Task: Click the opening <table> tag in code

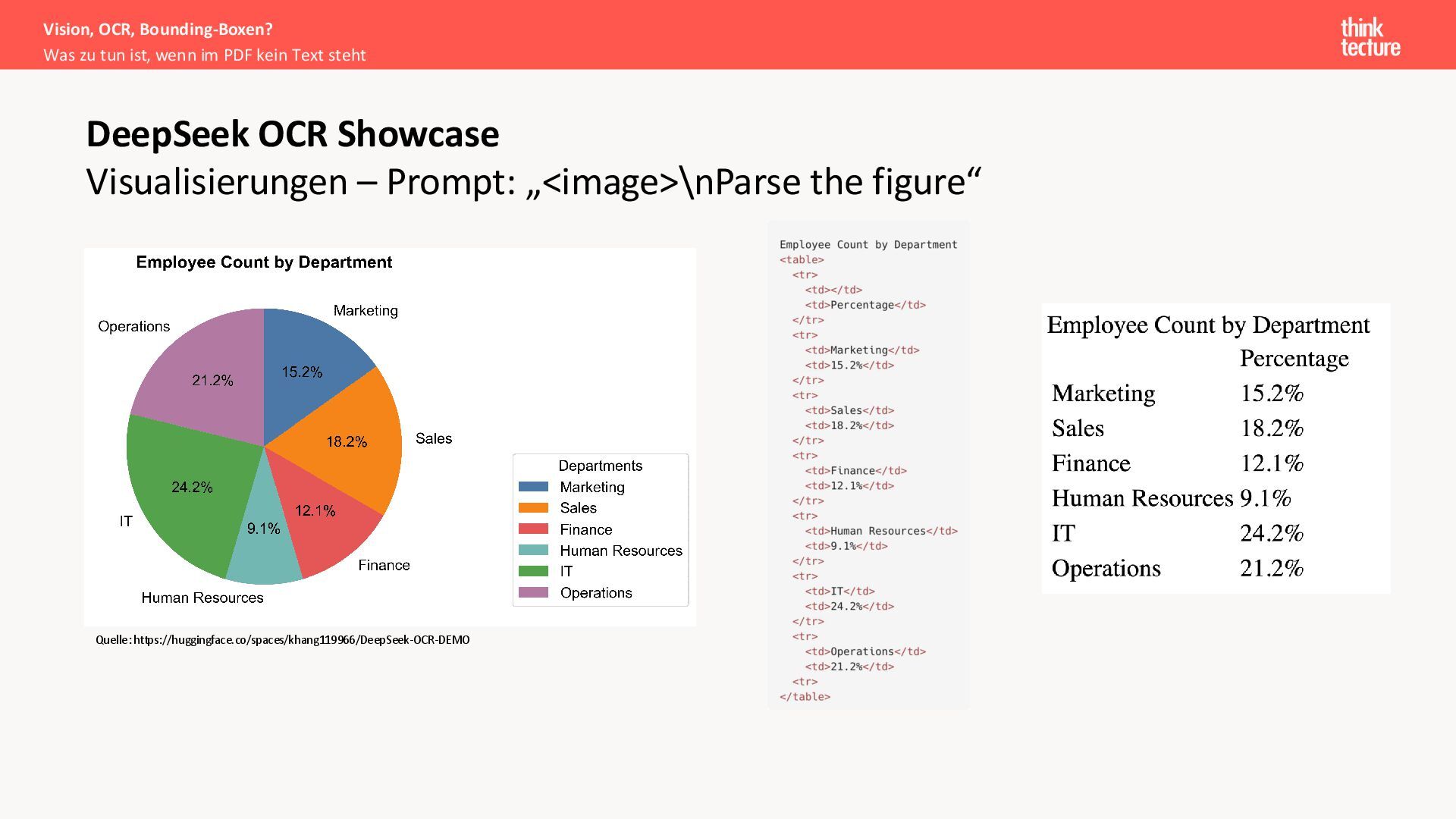Action: pos(802,260)
